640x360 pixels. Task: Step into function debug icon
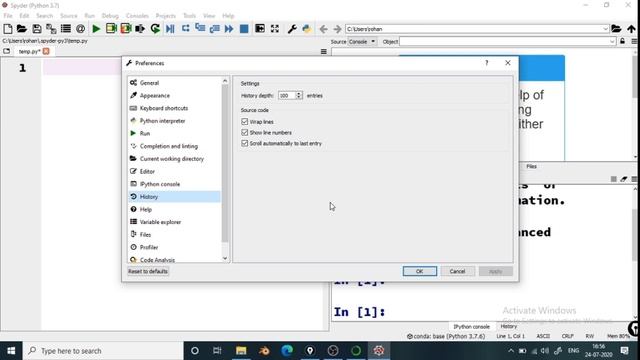(x=200, y=29)
